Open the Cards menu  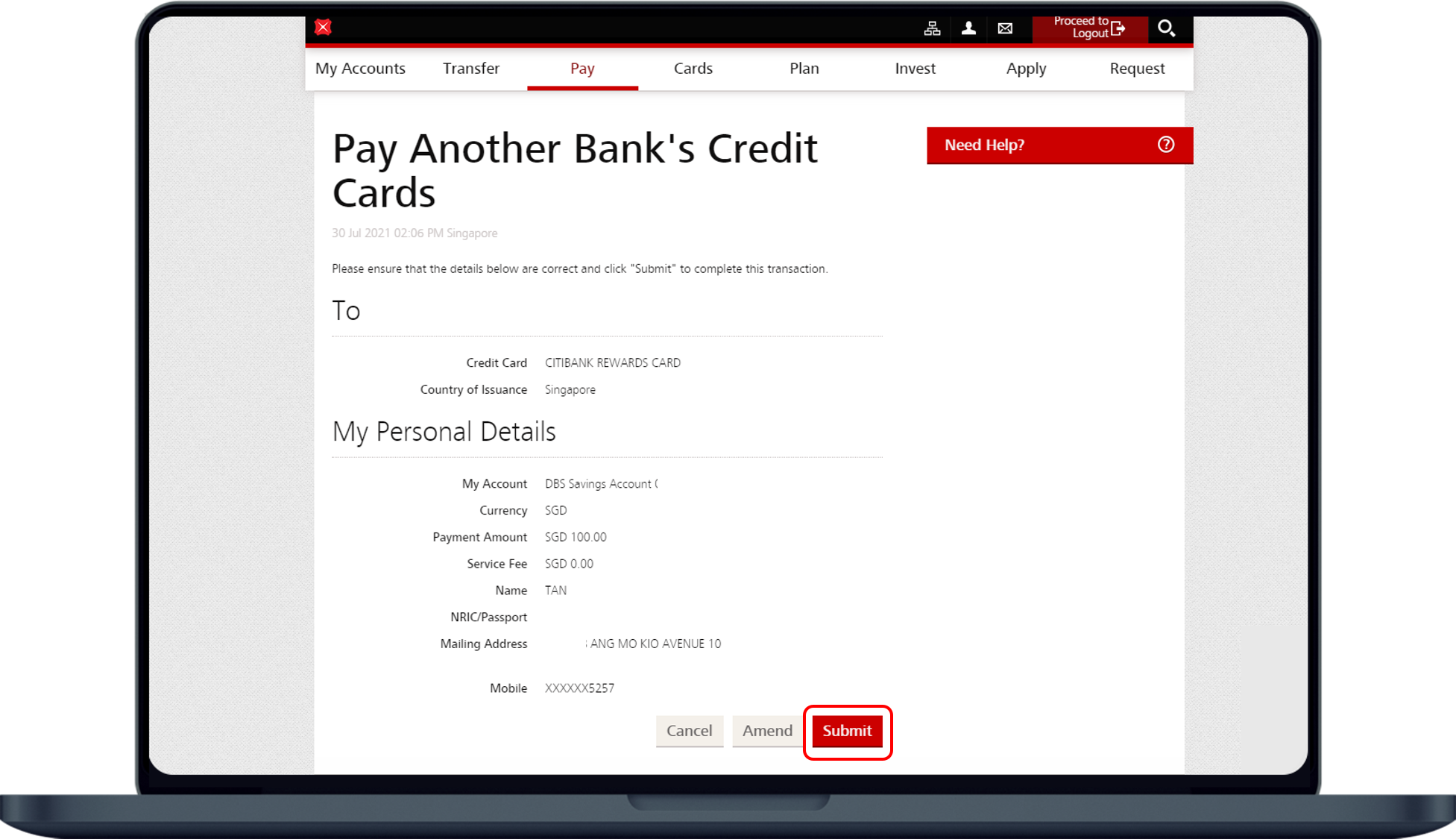coord(693,69)
